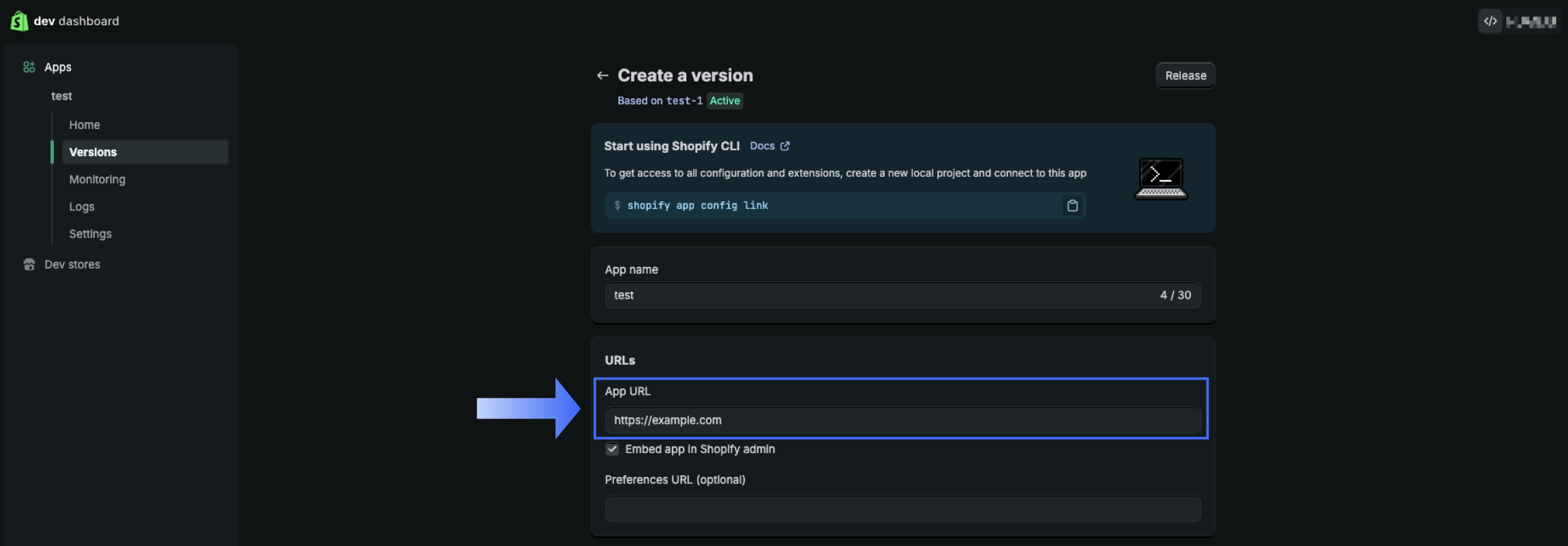Click the Apps grid icon in sidebar
The height and width of the screenshot is (546, 1568).
[29, 67]
